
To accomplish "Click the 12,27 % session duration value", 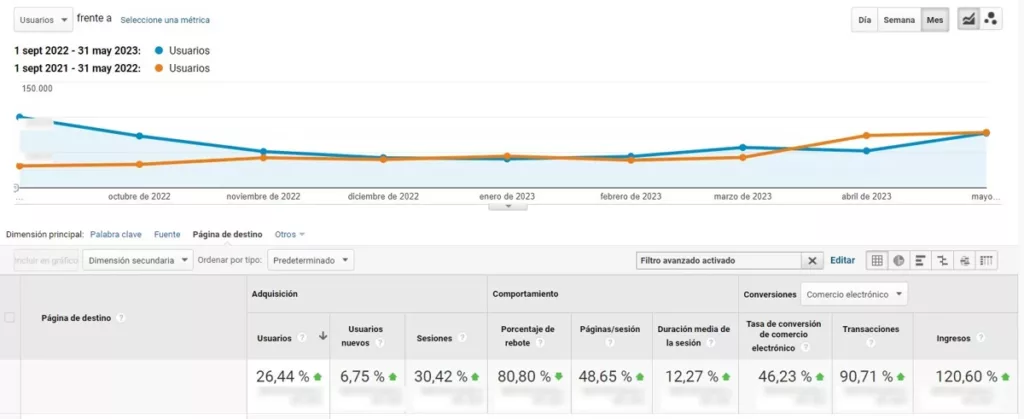I will pyautogui.click(x=693, y=377).
